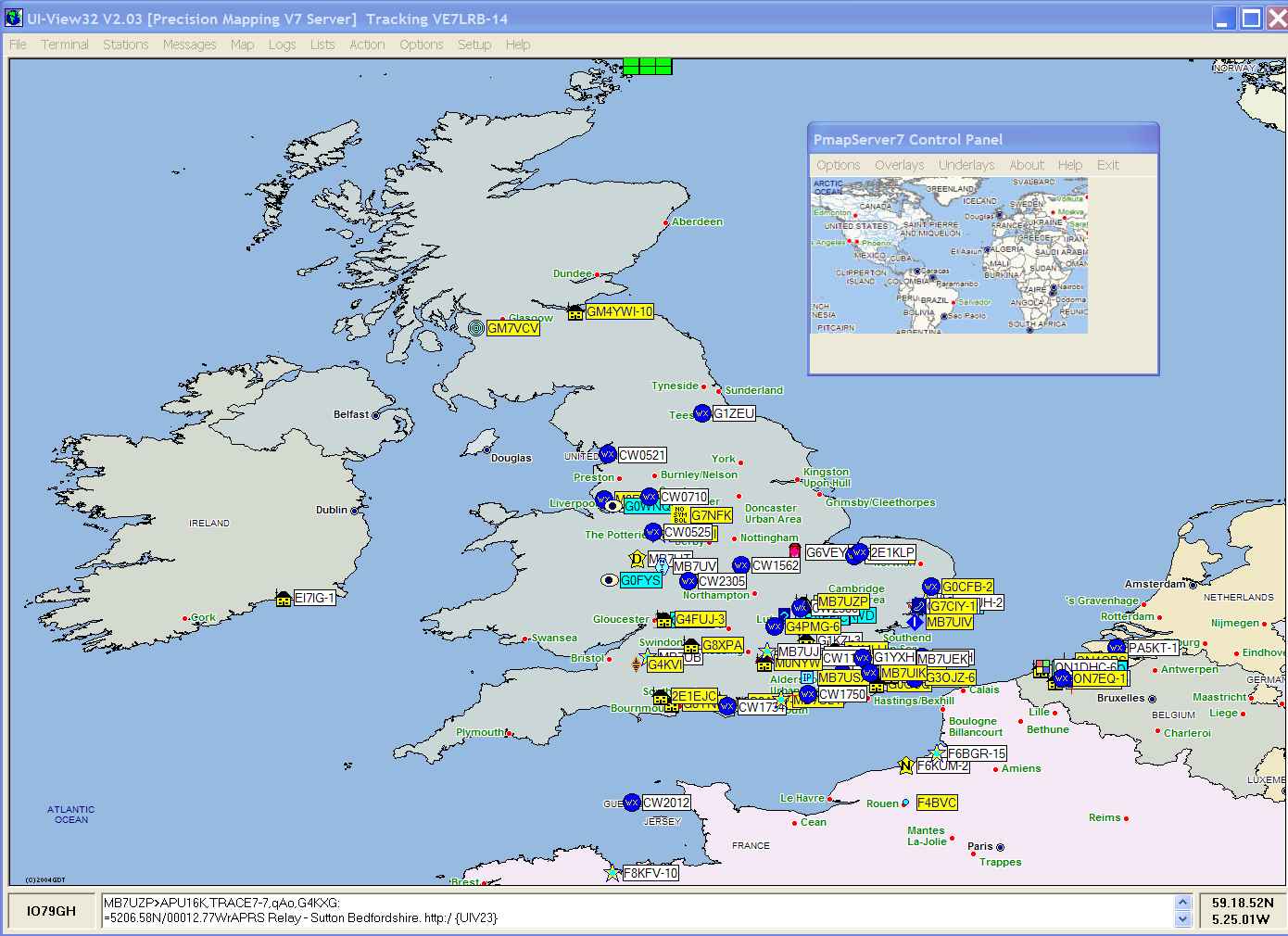This screenshot has height=936, width=1288.
Task: Click the CW1750 WX station icon
Action: click(x=808, y=694)
